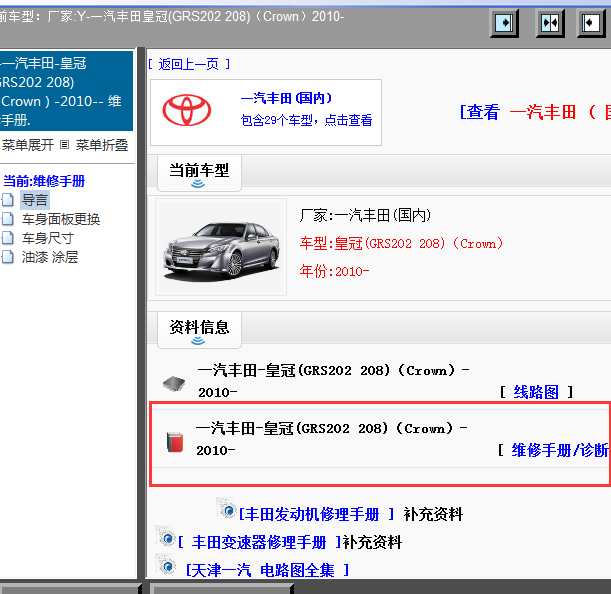Click the vertical divider bar between sidebar and content
This screenshot has width=611, height=594.
tap(141, 313)
